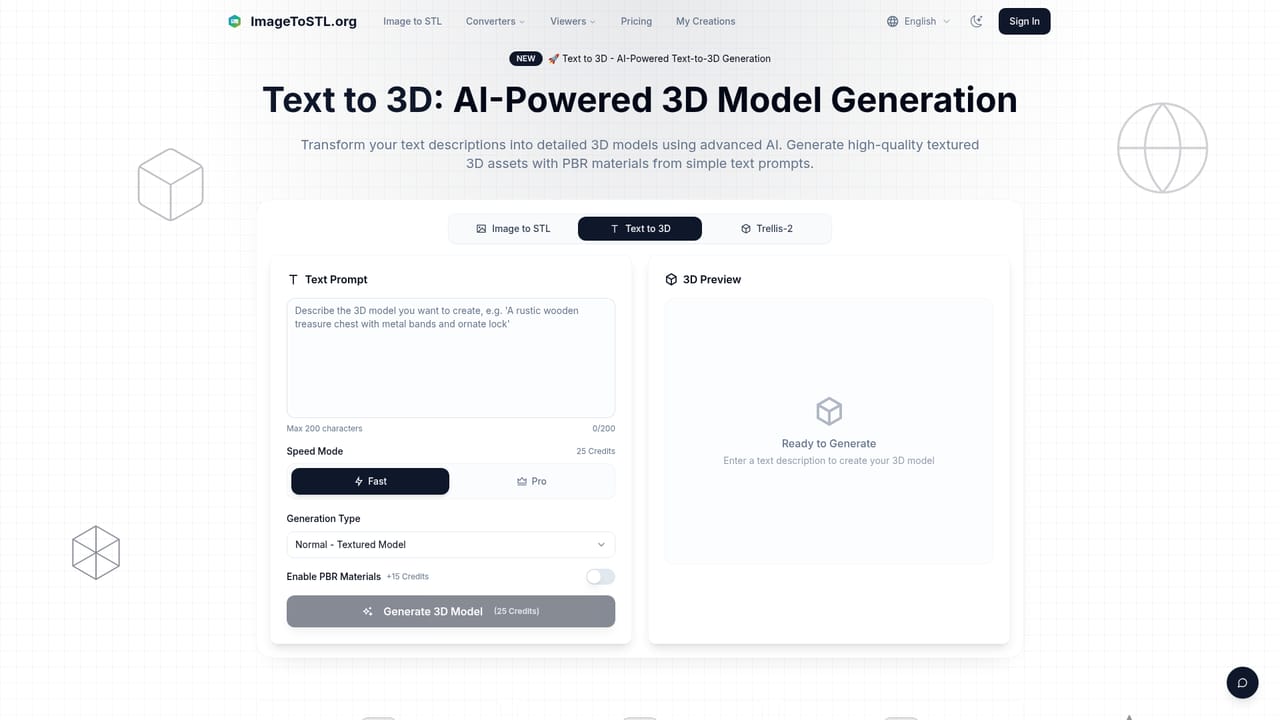Click the NEW badge
The width and height of the screenshot is (1280, 720).
[526, 58]
